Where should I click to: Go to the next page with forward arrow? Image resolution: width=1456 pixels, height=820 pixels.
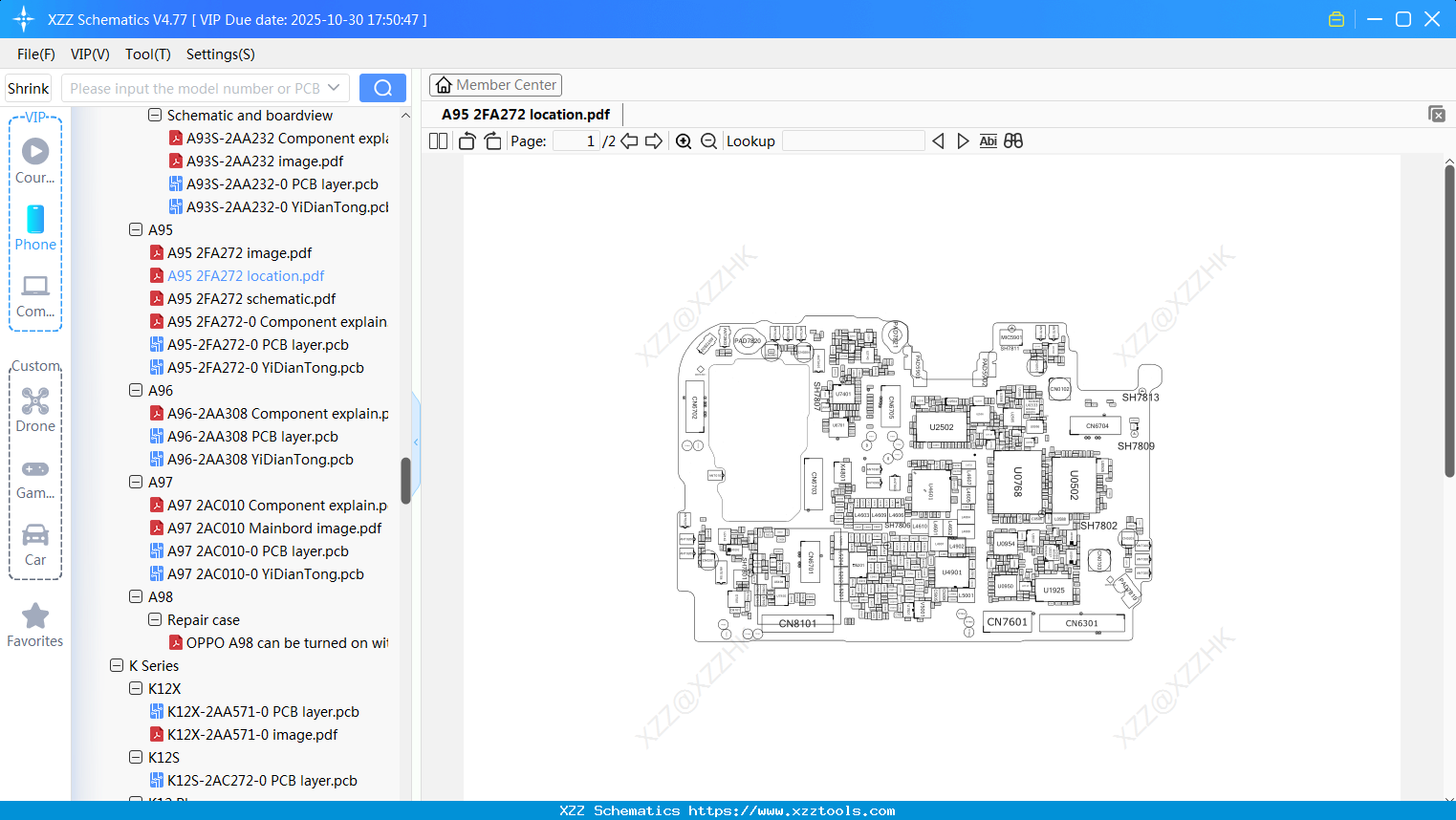coord(655,140)
